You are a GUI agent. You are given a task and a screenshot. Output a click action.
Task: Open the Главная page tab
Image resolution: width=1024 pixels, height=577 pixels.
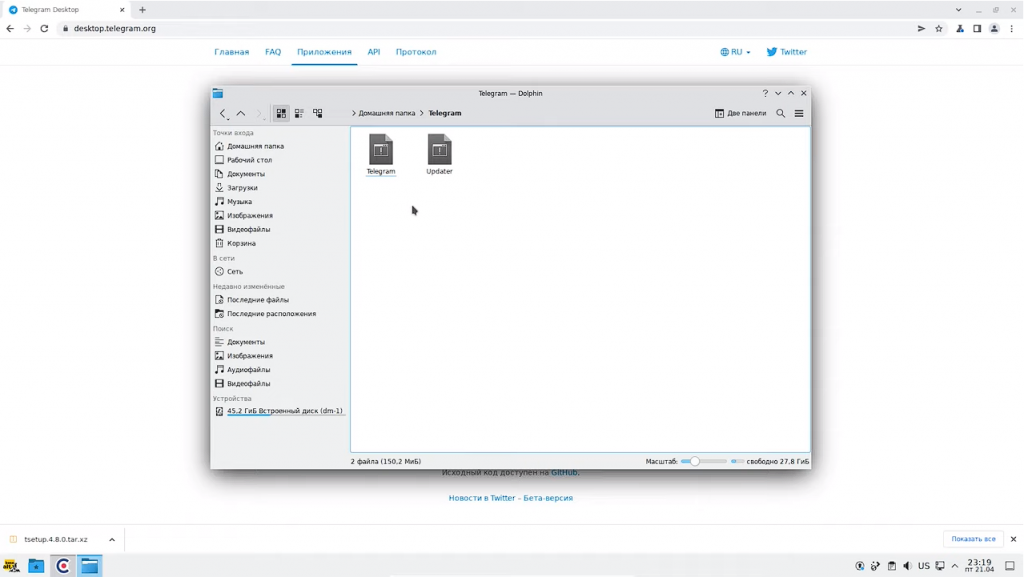(x=232, y=52)
